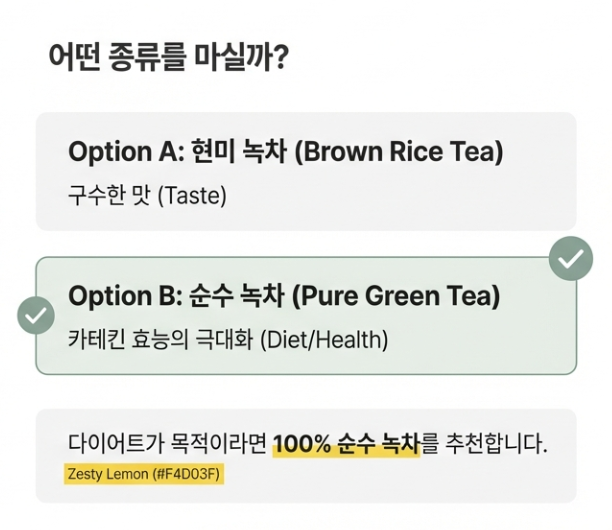Click the recommendation card about 다이어트
The width and height of the screenshot is (612, 530).
tap(306, 456)
